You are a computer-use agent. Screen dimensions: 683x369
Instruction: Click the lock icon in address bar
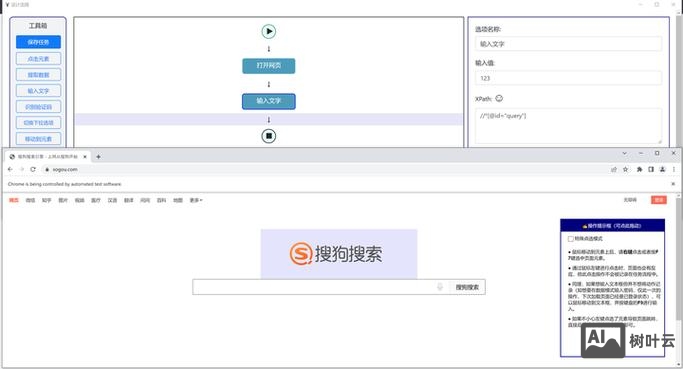47,169
